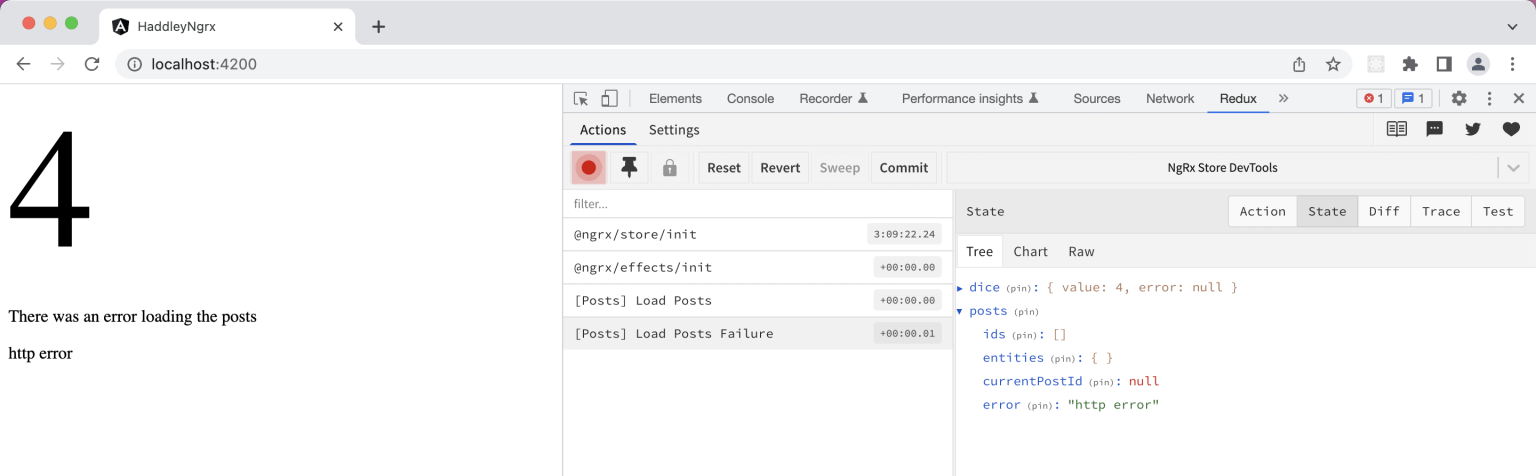The width and height of the screenshot is (1536, 476).
Task: Switch to the Diff inspector tab
Action: pos(1384,211)
